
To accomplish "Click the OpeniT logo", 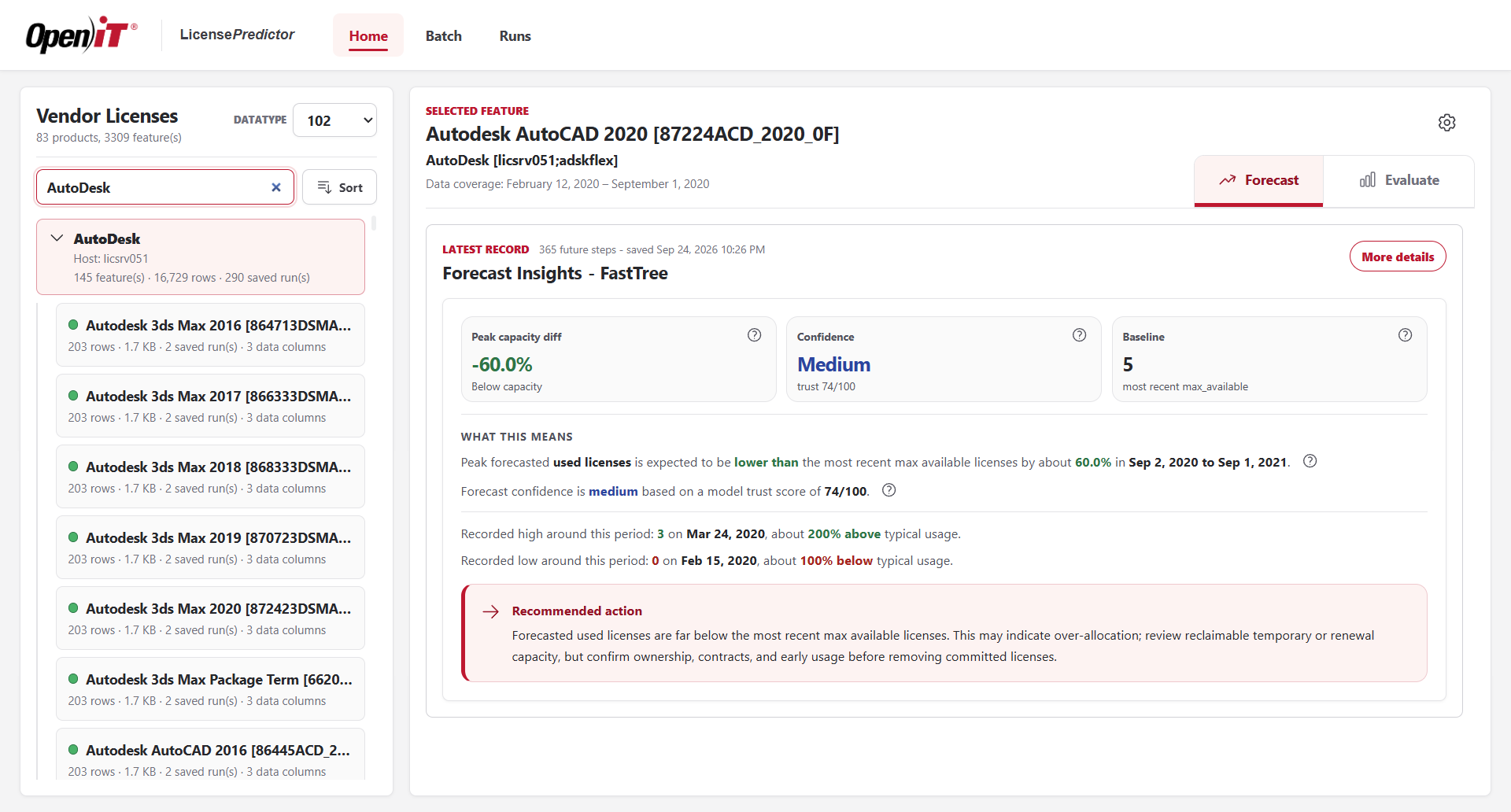I will click(81, 35).
